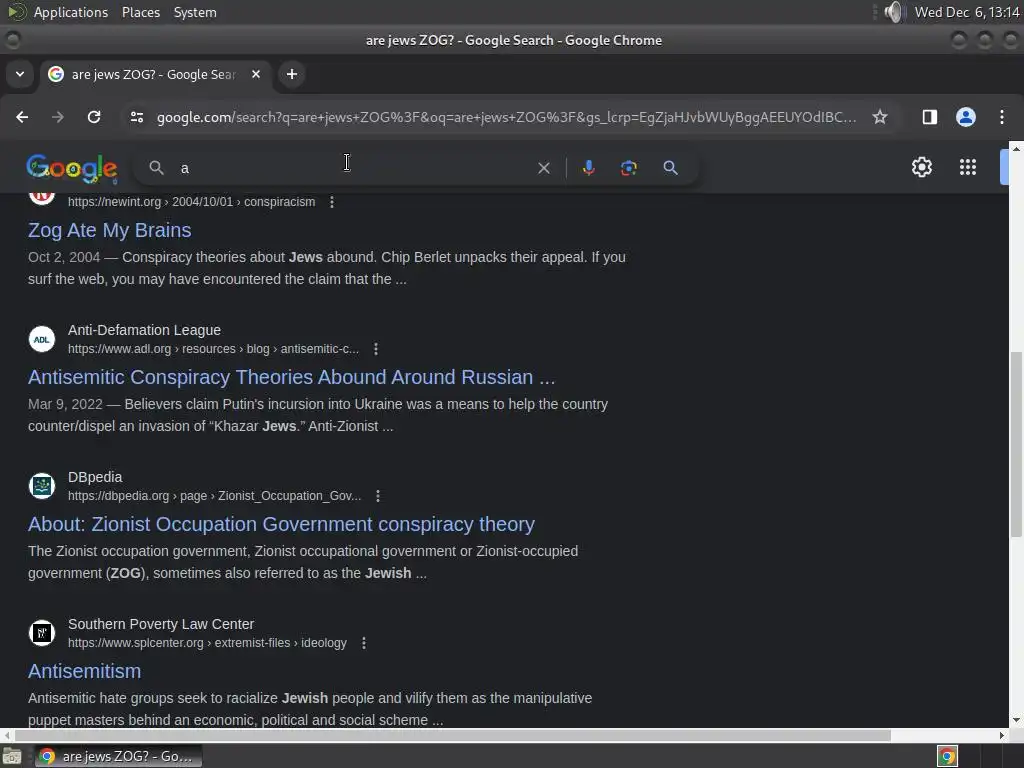Open Google apps grid

(968, 167)
